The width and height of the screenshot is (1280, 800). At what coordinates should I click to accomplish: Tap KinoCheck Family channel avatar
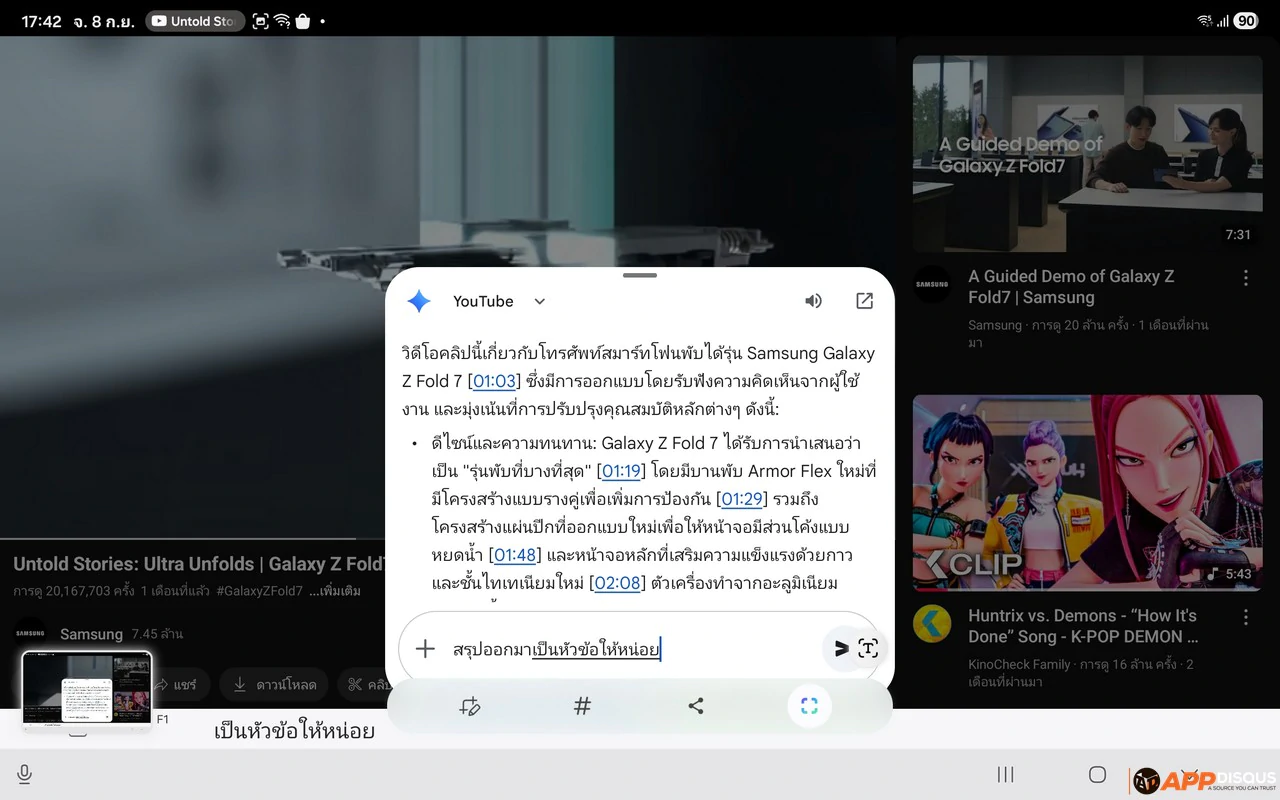tap(932, 624)
